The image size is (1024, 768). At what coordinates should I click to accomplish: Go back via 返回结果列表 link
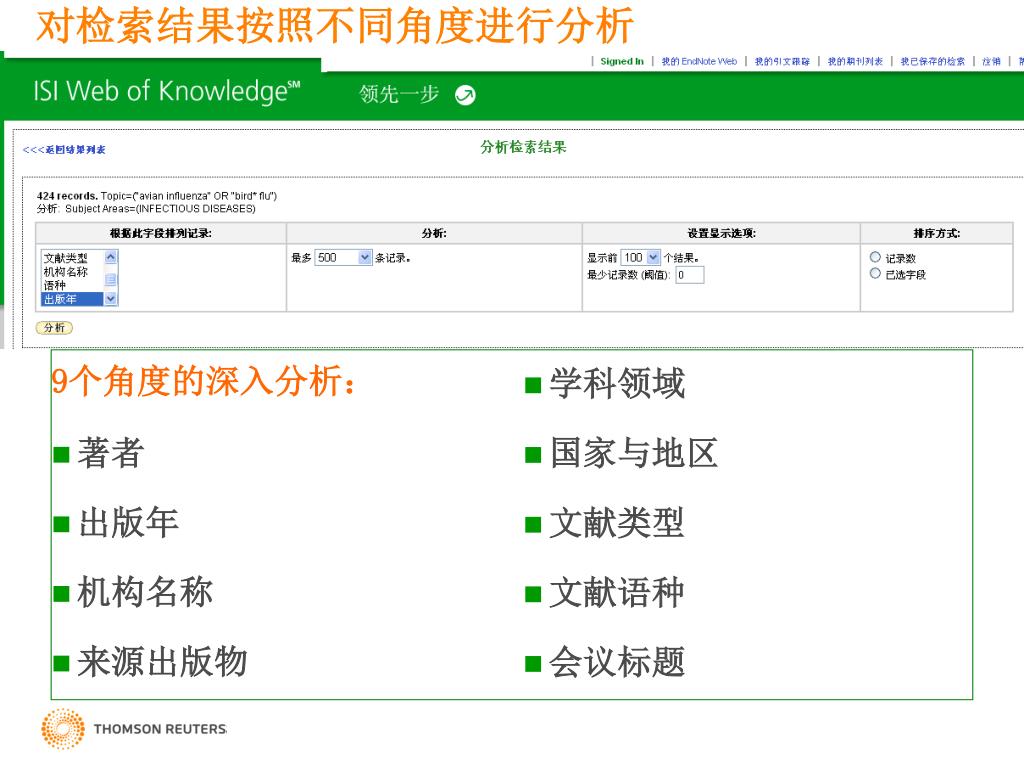point(64,150)
